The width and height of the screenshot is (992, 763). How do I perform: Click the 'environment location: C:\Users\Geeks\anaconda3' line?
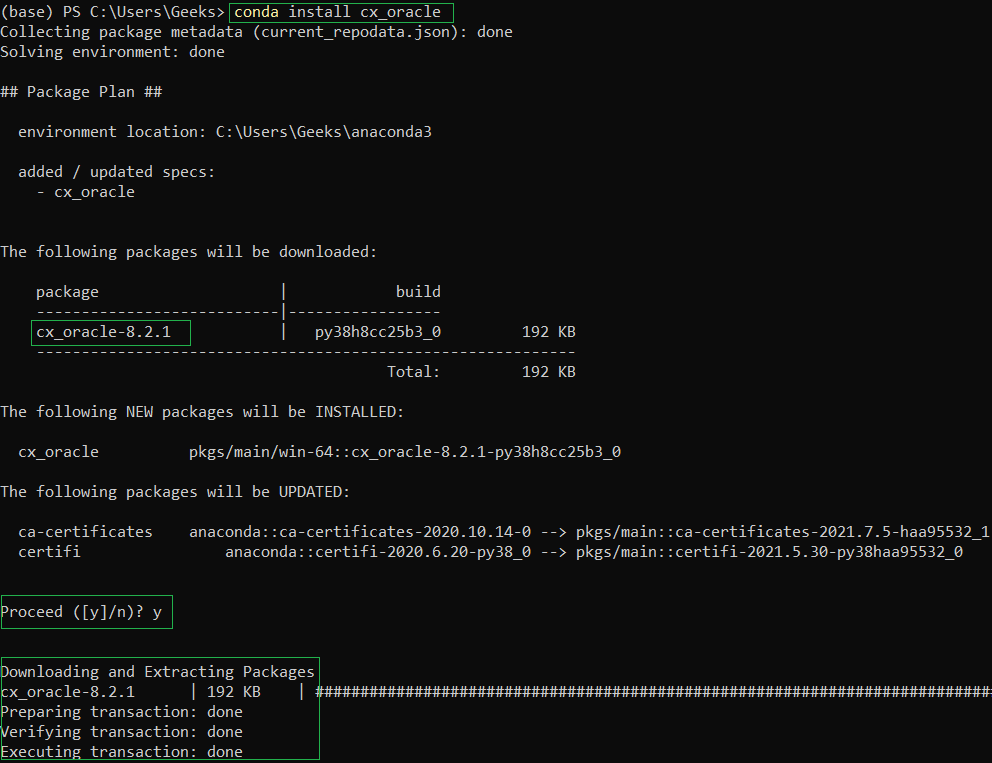(225, 132)
